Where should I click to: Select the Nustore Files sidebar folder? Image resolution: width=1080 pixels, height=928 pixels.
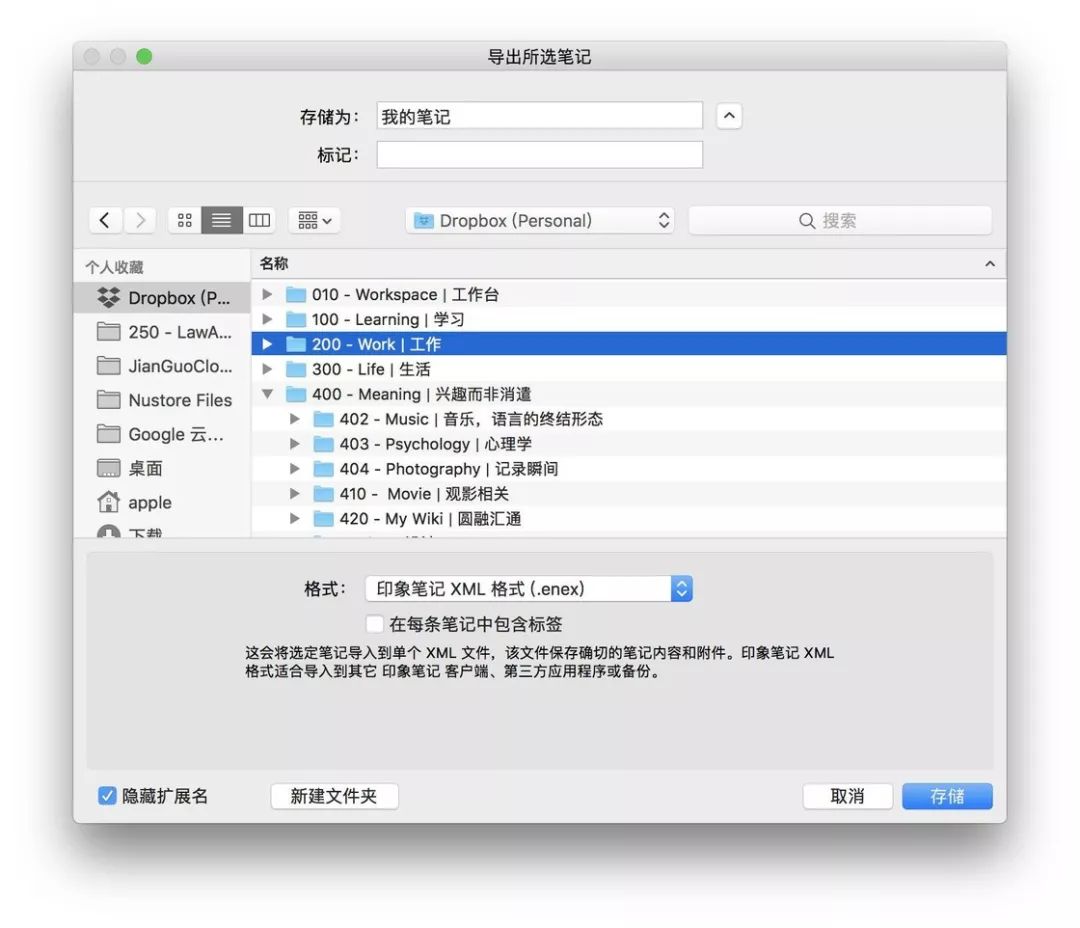(163, 400)
